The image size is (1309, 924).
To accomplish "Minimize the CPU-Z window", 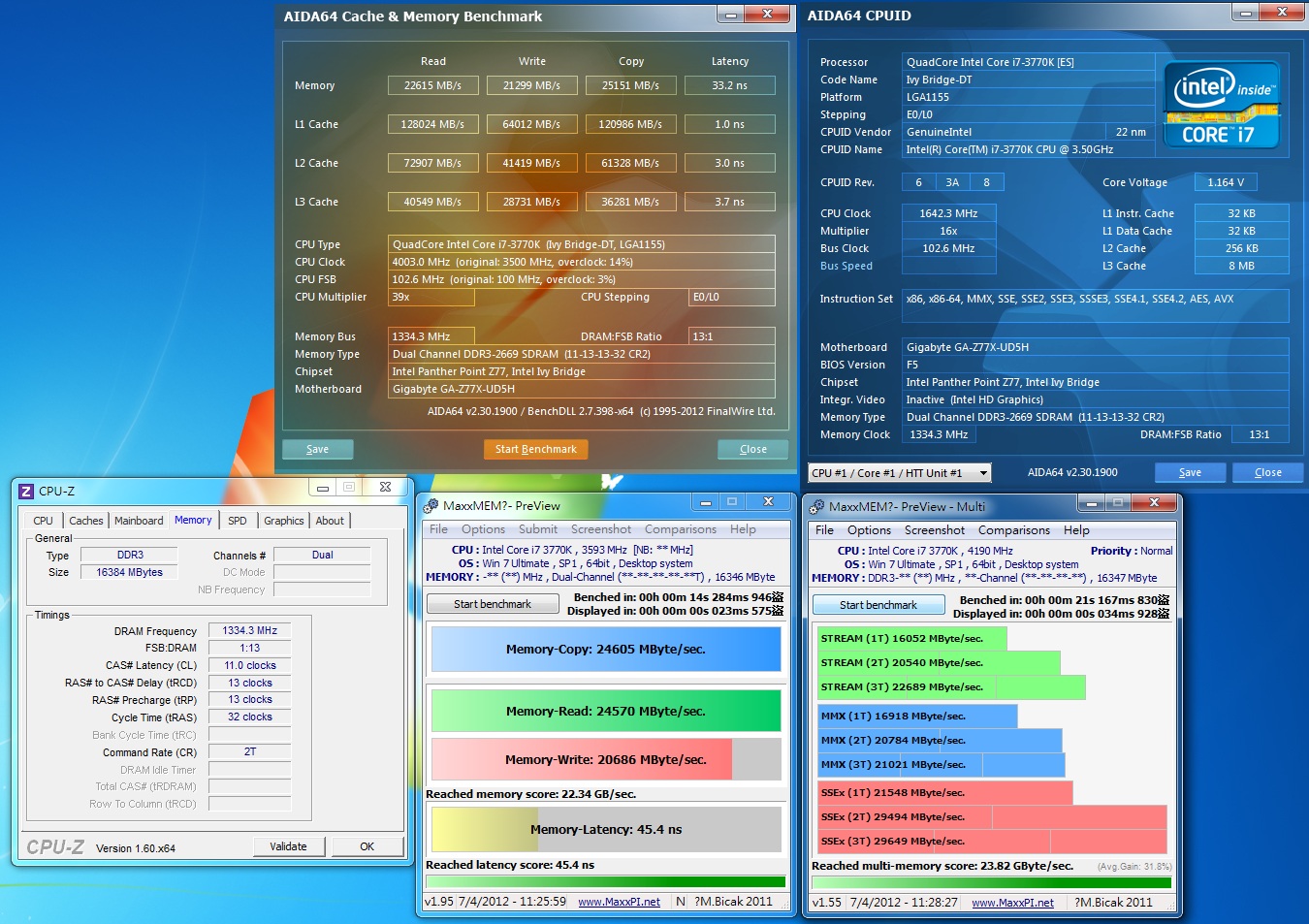I will [323, 488].
